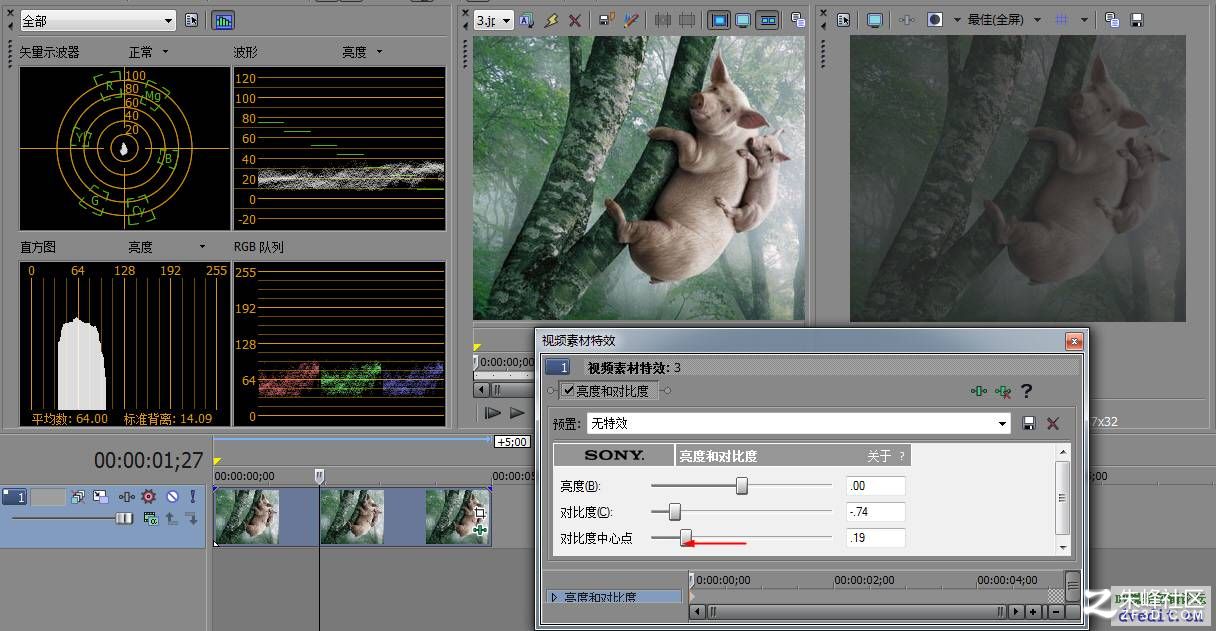Screen dimensions: 1216x631
Task: Click the track name field on track 1
Action: [x=48, y=496]
